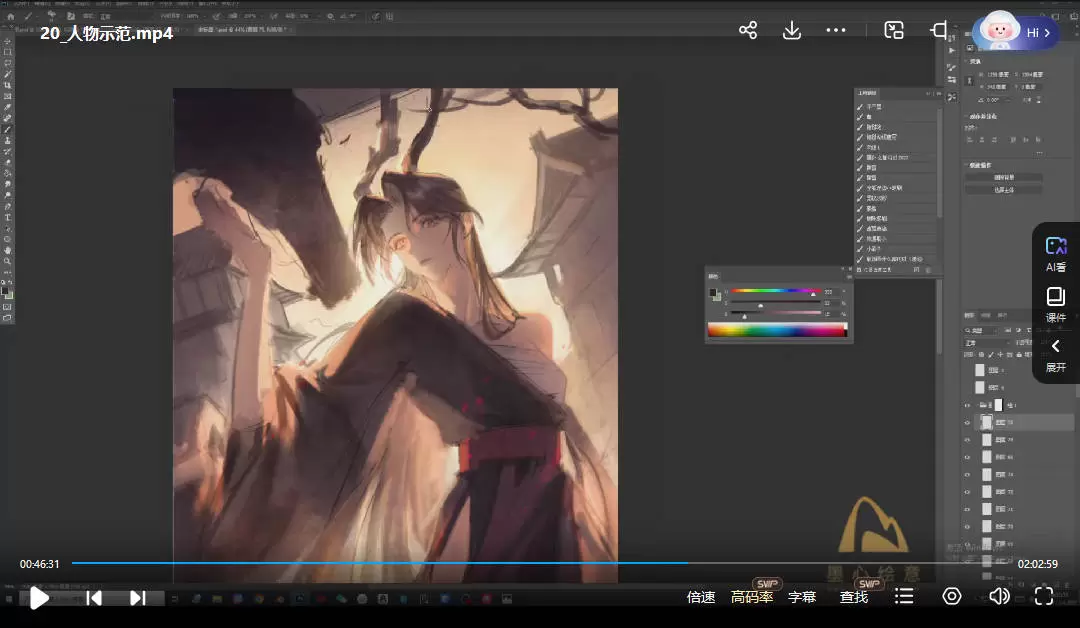
Task: Expand the group layer folder arrow
Action: [976, 406]
